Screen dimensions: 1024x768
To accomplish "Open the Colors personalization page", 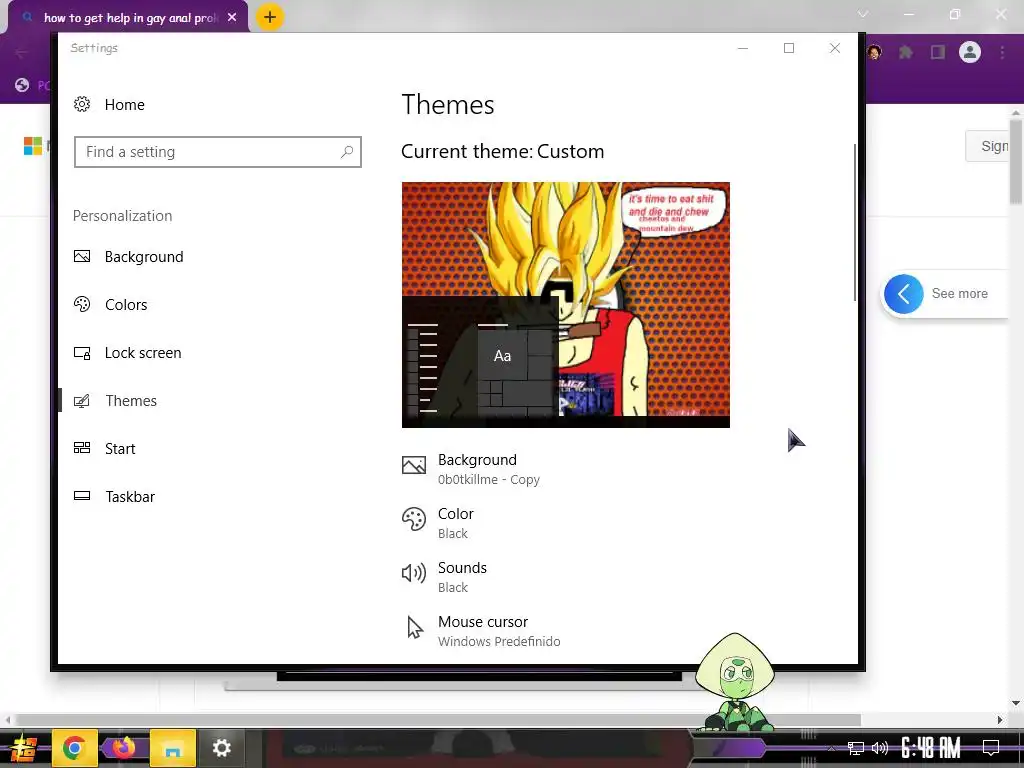I will point(126,304).
